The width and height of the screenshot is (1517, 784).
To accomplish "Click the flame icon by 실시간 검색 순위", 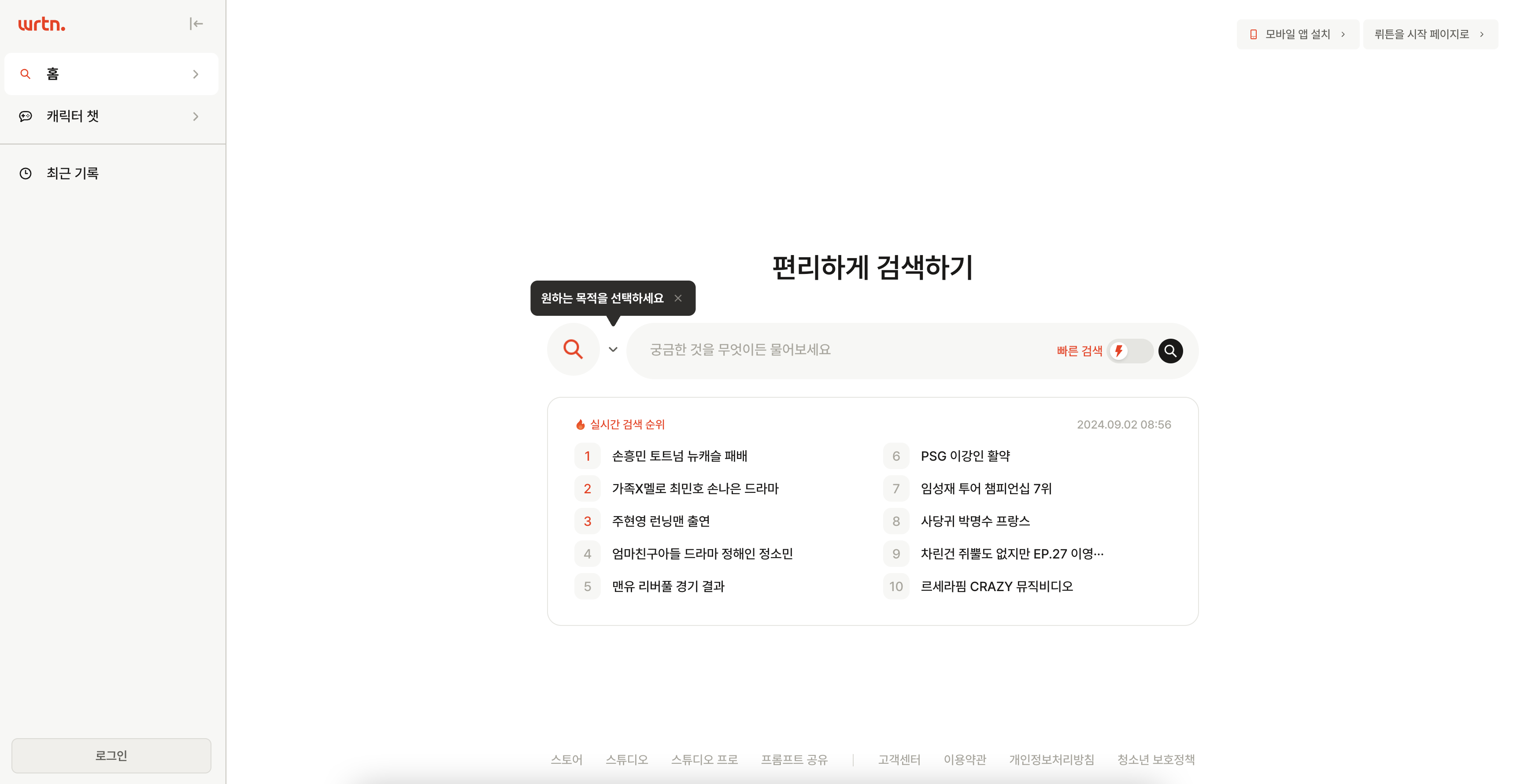I will tap(580, 425).
